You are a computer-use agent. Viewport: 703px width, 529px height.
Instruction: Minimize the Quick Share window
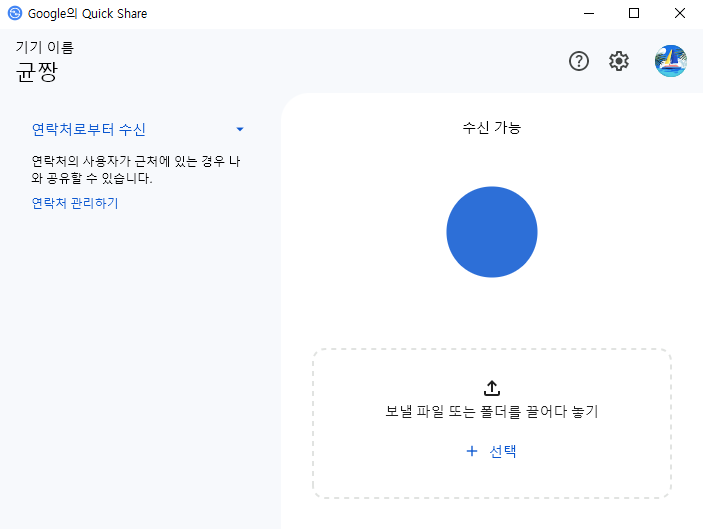[589, 13]
